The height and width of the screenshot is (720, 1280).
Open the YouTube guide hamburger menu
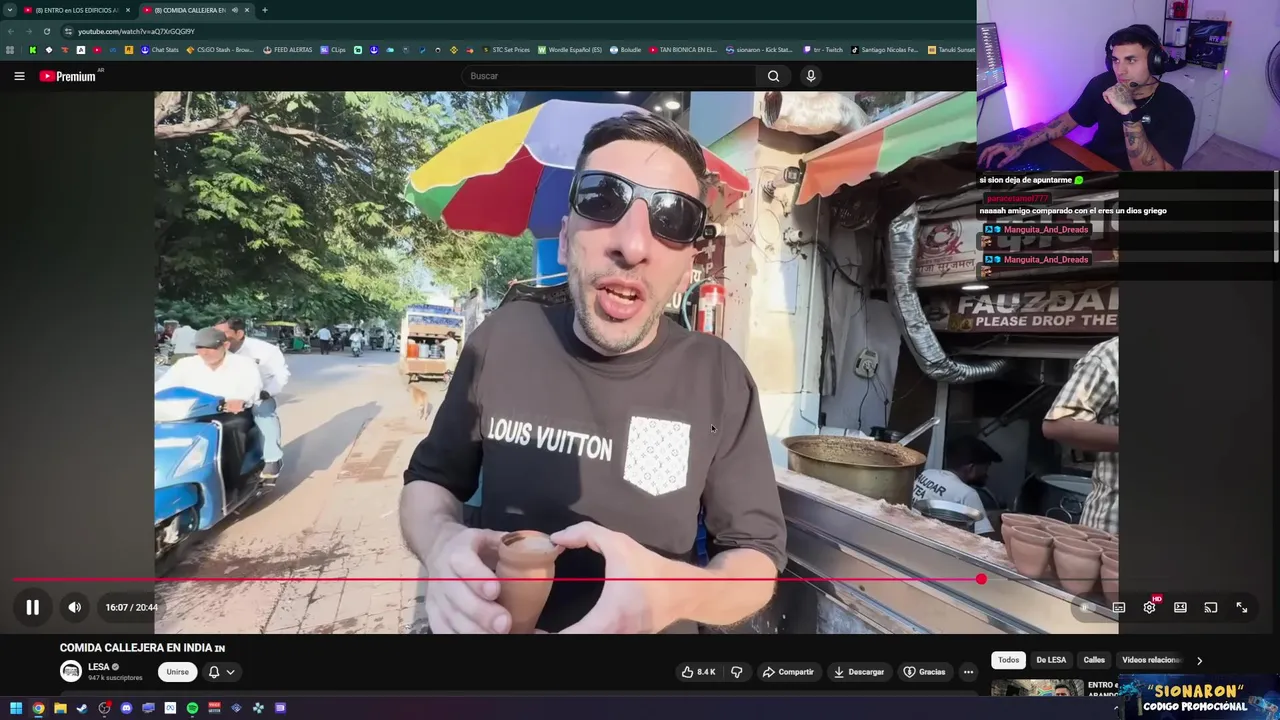tap(19, 76)
